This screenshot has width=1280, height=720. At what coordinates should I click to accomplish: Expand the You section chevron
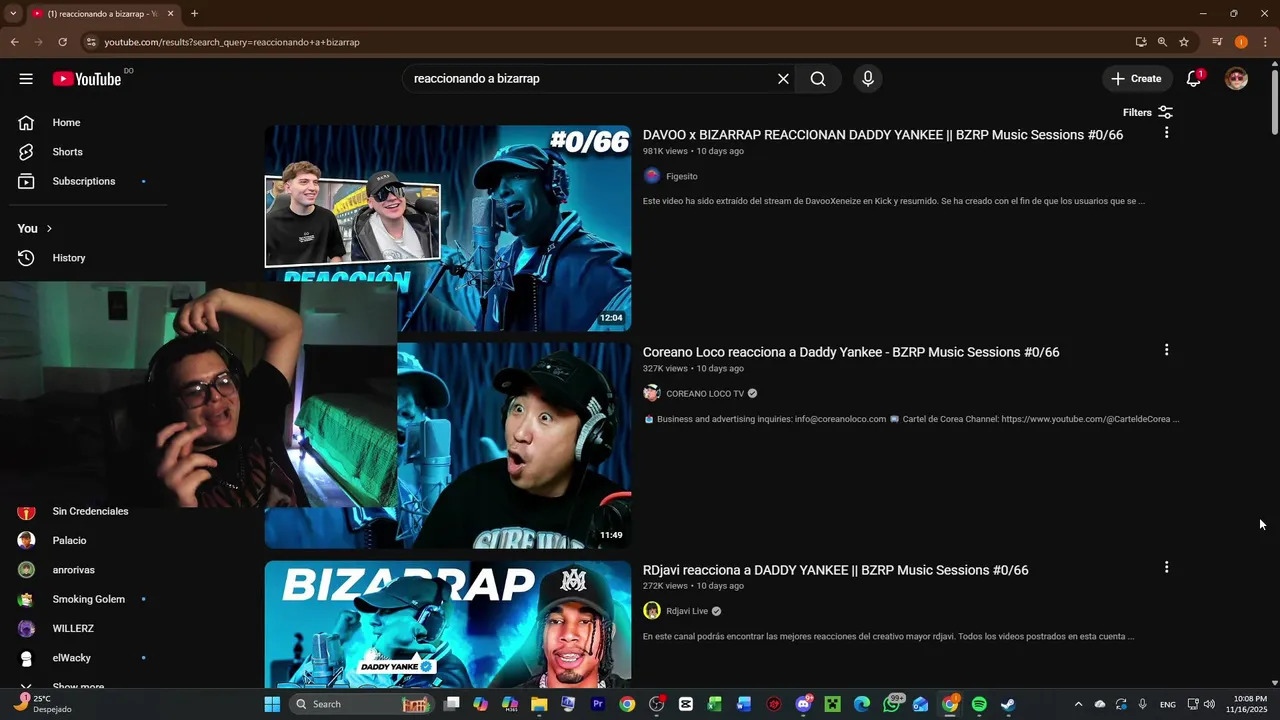point(49,228)
